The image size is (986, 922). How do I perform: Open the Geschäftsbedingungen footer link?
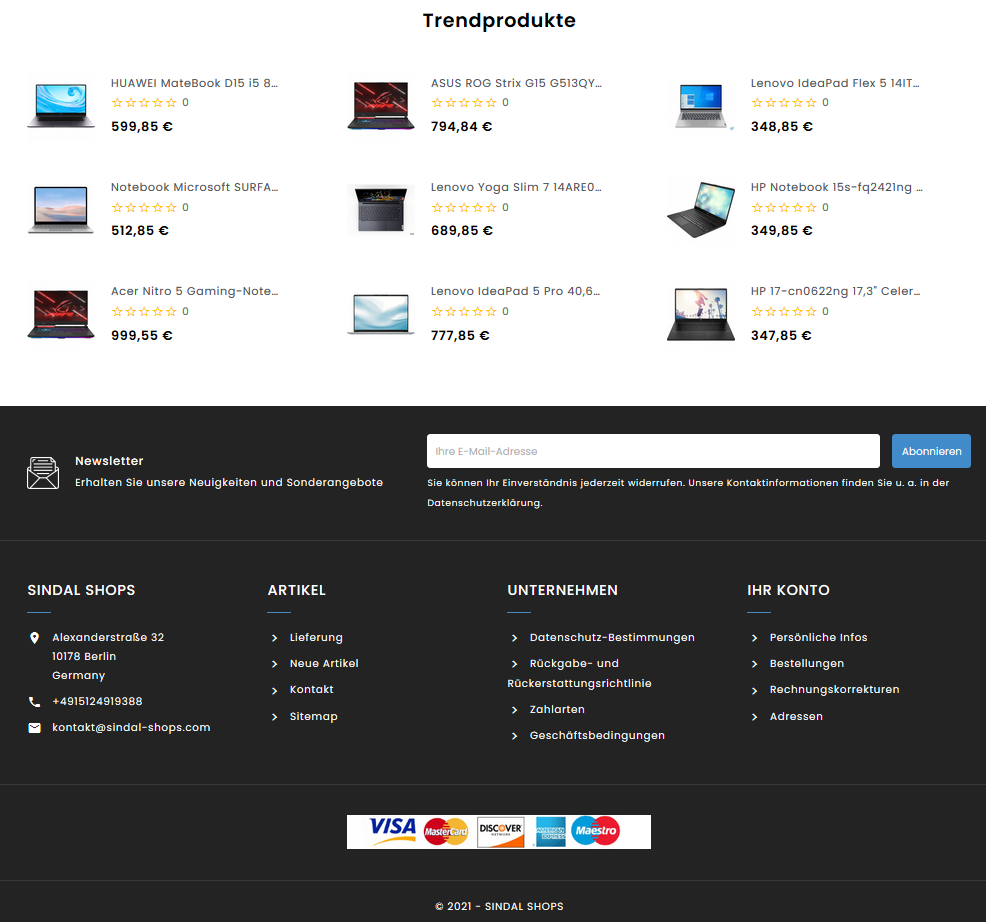tap(597, 735)
